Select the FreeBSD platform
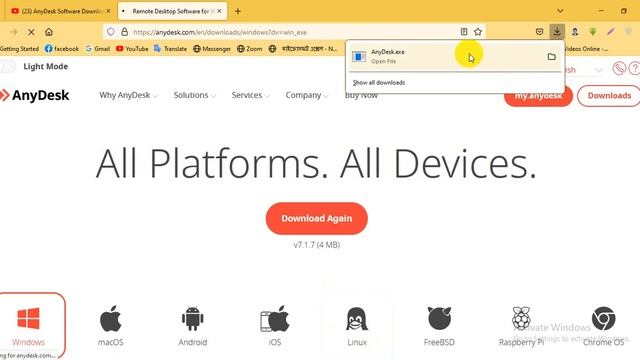Image resolution: width=640 pixels, height=360 pixels. pos(439,326)
